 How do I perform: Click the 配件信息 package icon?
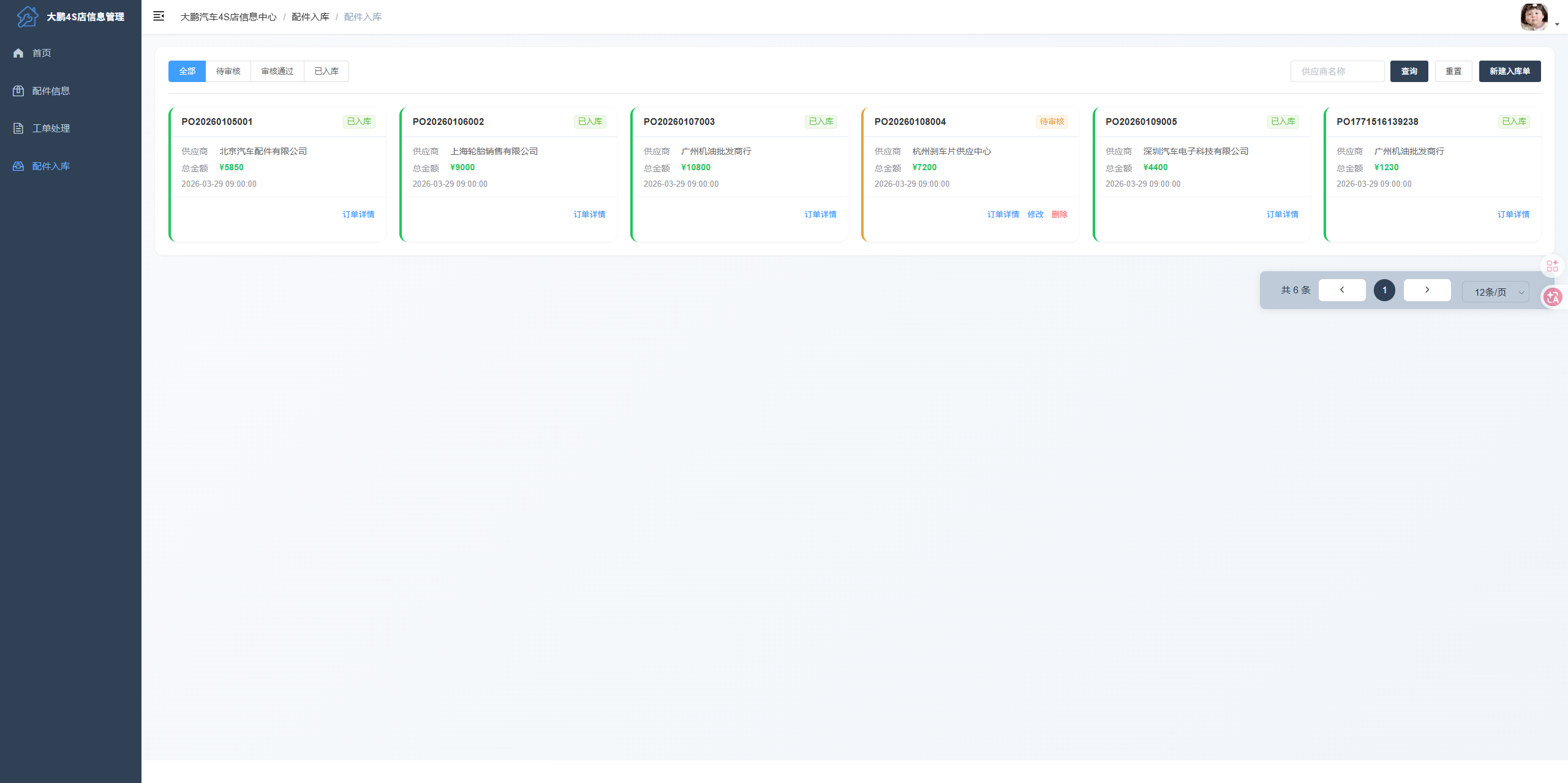(18, 91)
